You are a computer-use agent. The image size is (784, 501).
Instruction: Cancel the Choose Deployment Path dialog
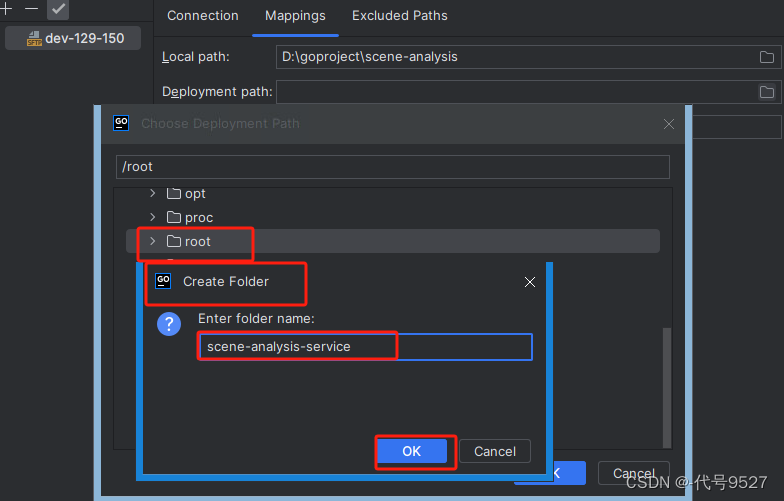click(634, 473)
